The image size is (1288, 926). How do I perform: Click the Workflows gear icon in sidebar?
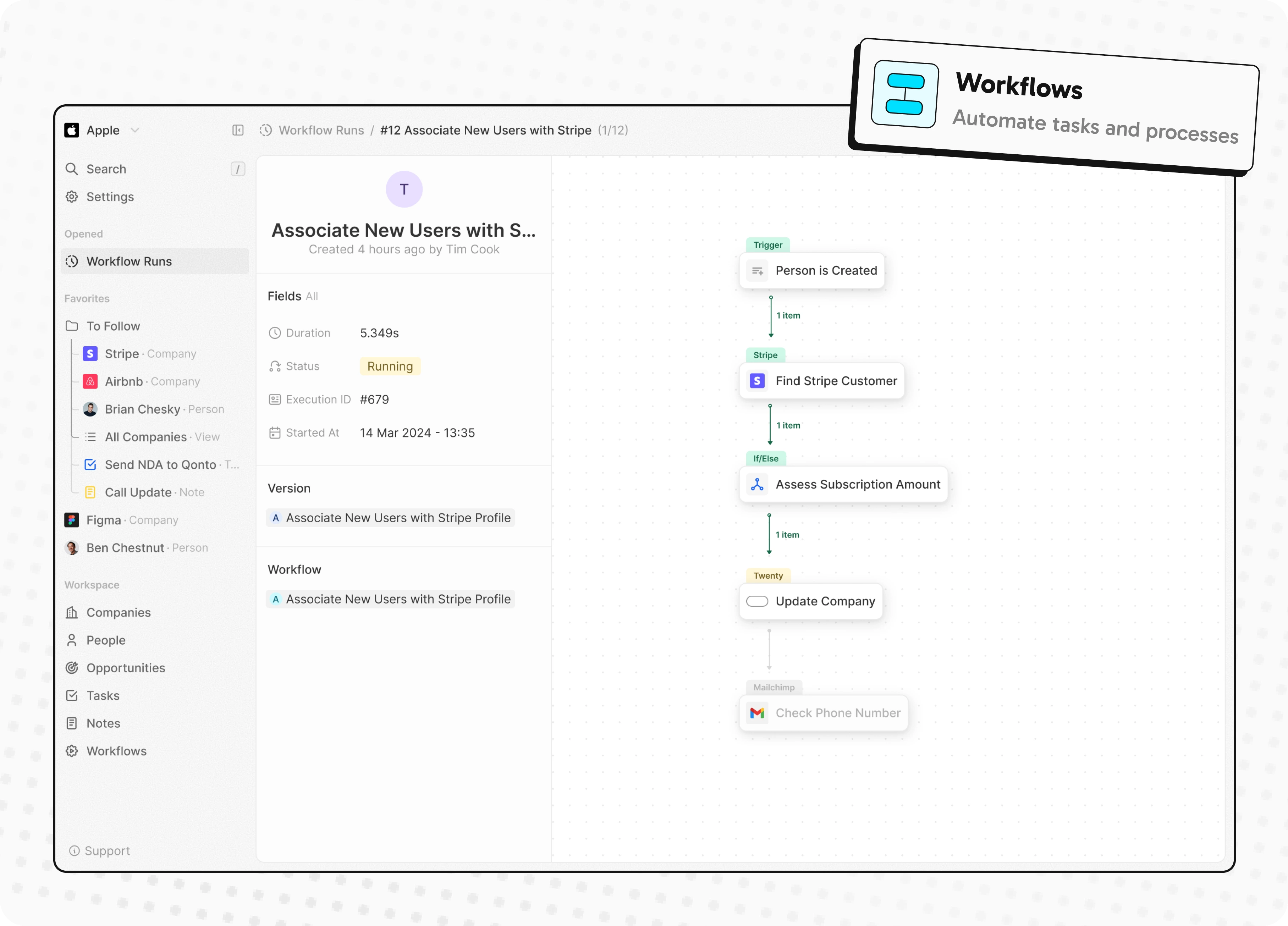tap(72, 751)
